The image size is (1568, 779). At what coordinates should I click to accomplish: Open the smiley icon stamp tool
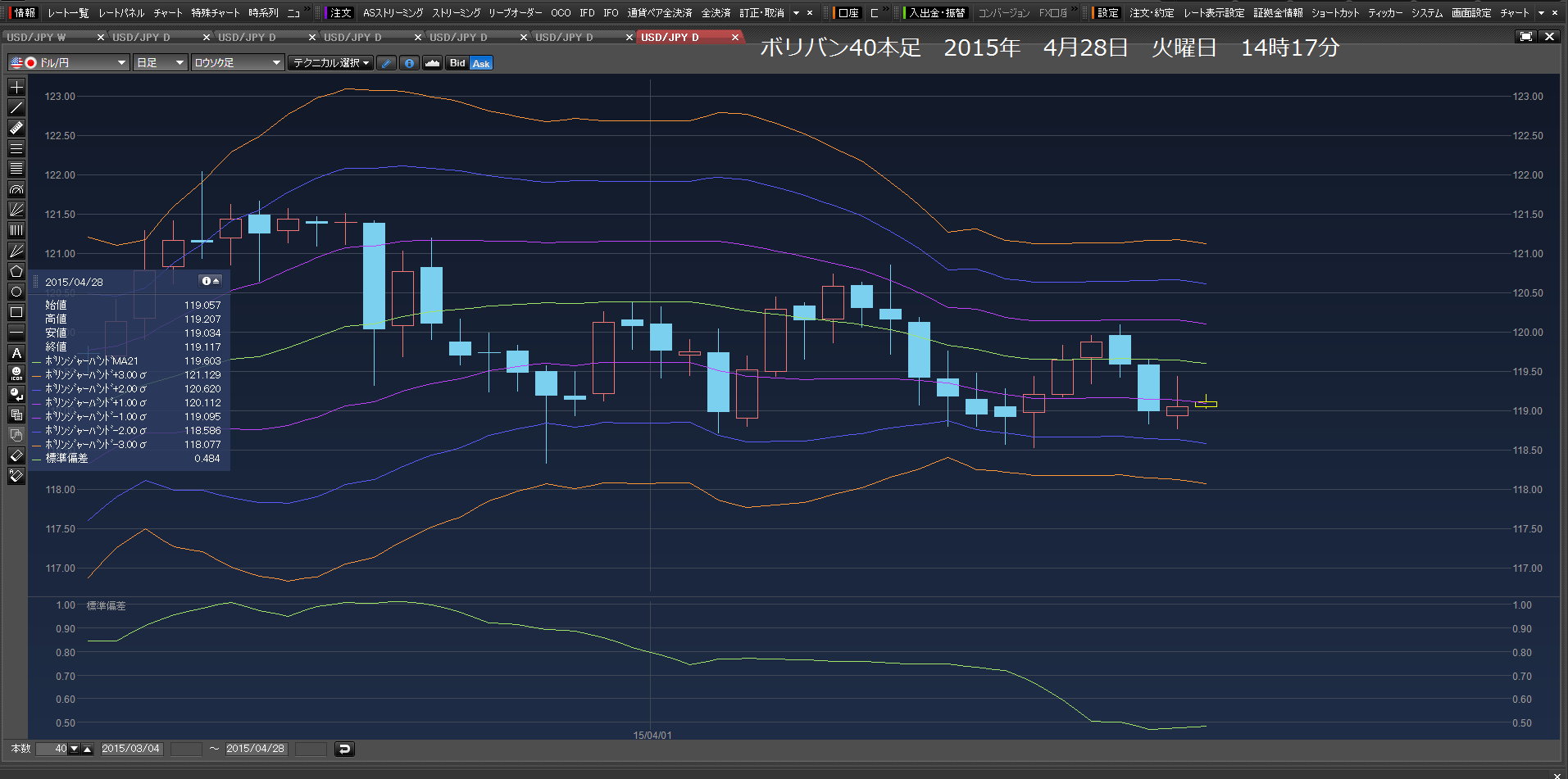[x=16, y=374]
